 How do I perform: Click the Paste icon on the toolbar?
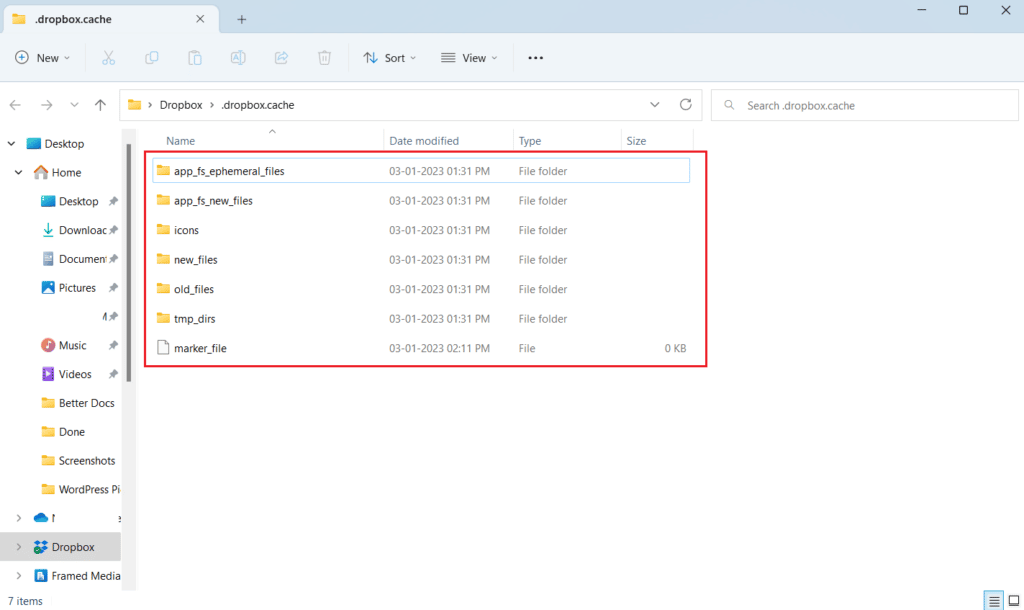(x=194, y=57)
